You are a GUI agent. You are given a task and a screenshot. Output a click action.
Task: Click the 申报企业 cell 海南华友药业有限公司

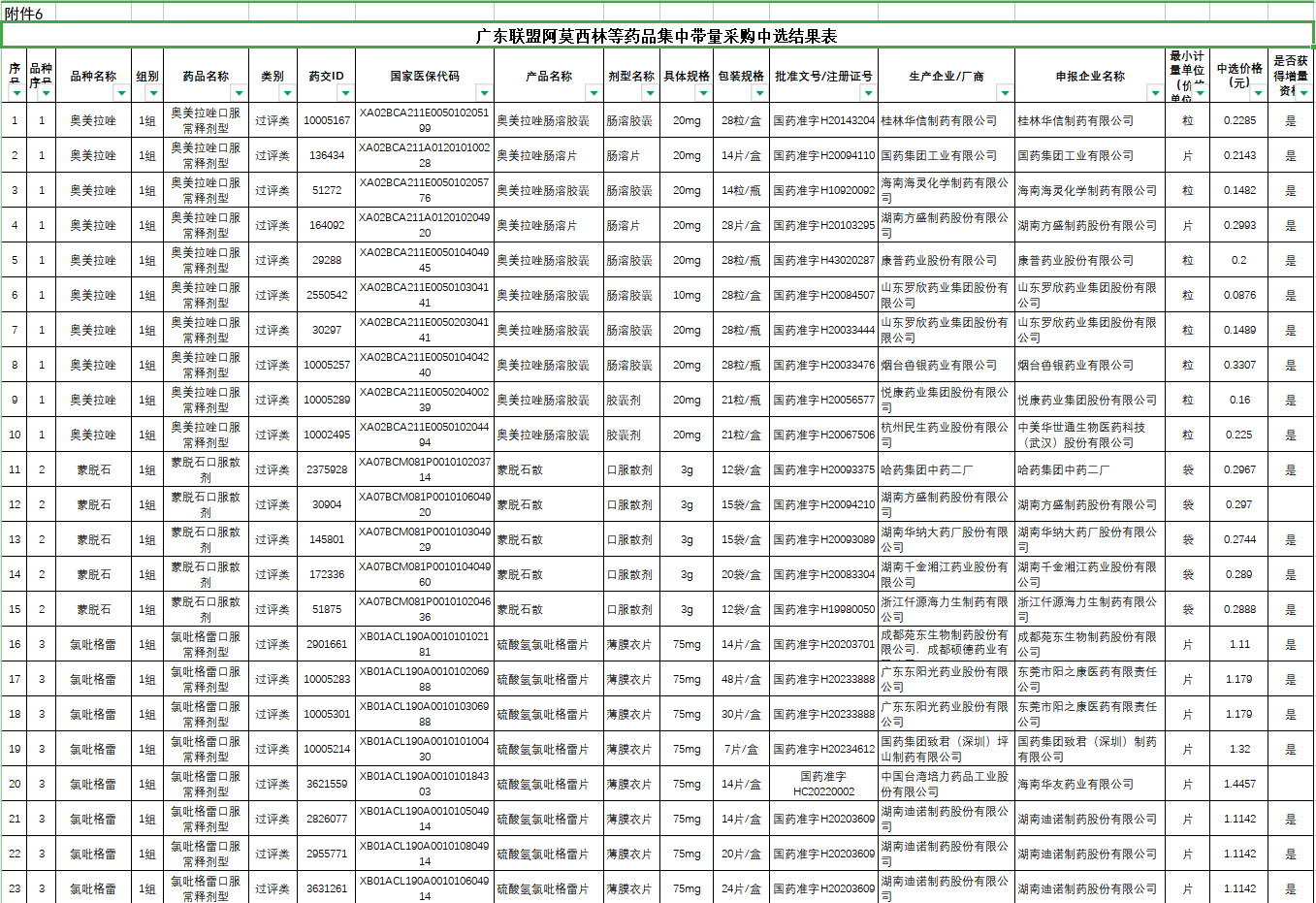click(x=1090, y=784)
